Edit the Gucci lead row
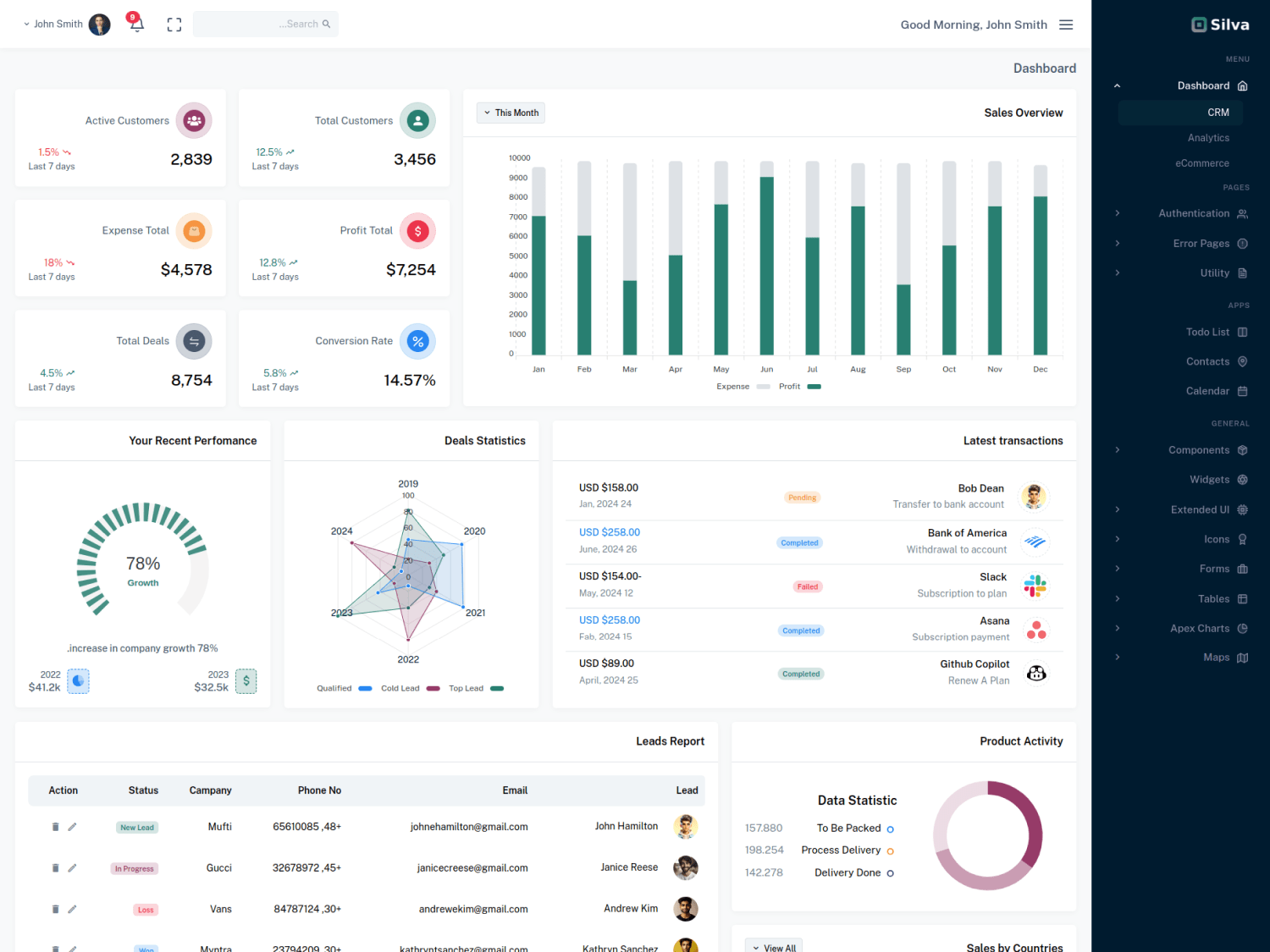Screen dimensions: 1270x952 pos(72,867)
